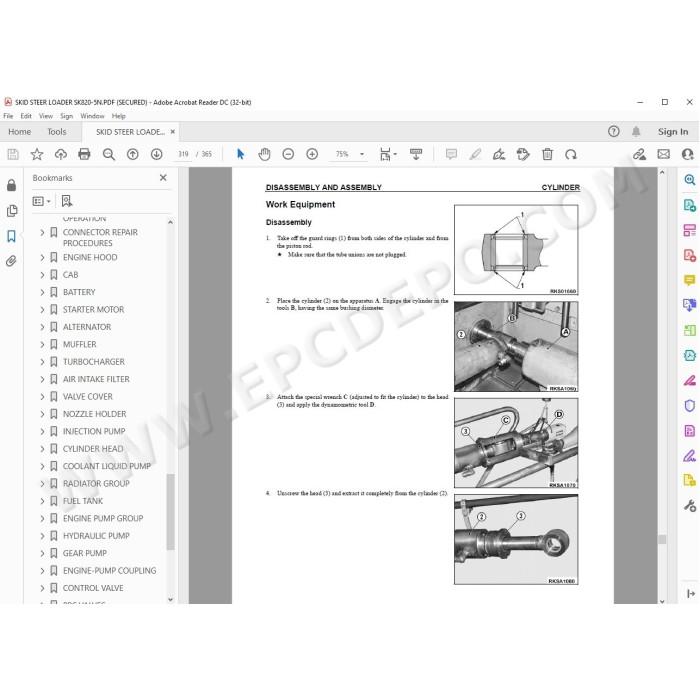This screenshot has width=700, height=700.
Task: Expand TURBOCHARGER bookmark
Action: click(42, 362)
